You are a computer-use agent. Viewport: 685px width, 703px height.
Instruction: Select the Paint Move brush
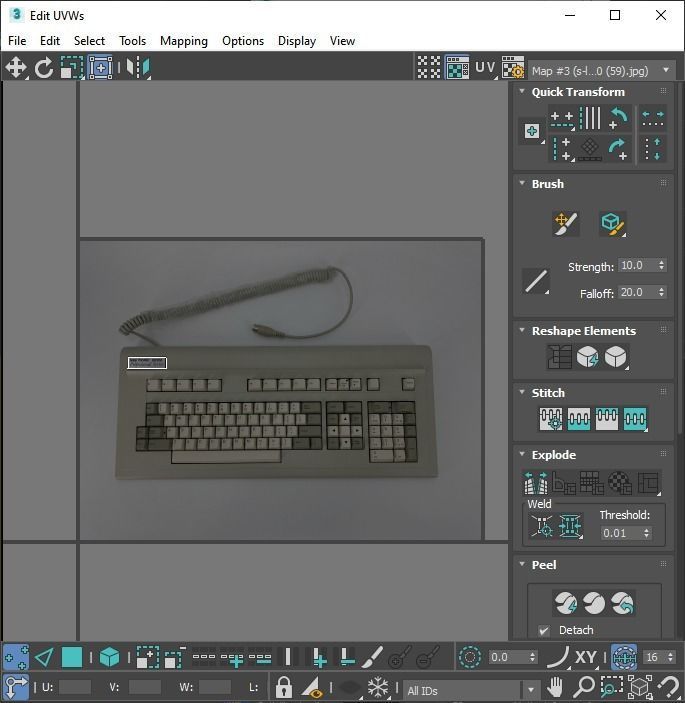coord(565,223)
